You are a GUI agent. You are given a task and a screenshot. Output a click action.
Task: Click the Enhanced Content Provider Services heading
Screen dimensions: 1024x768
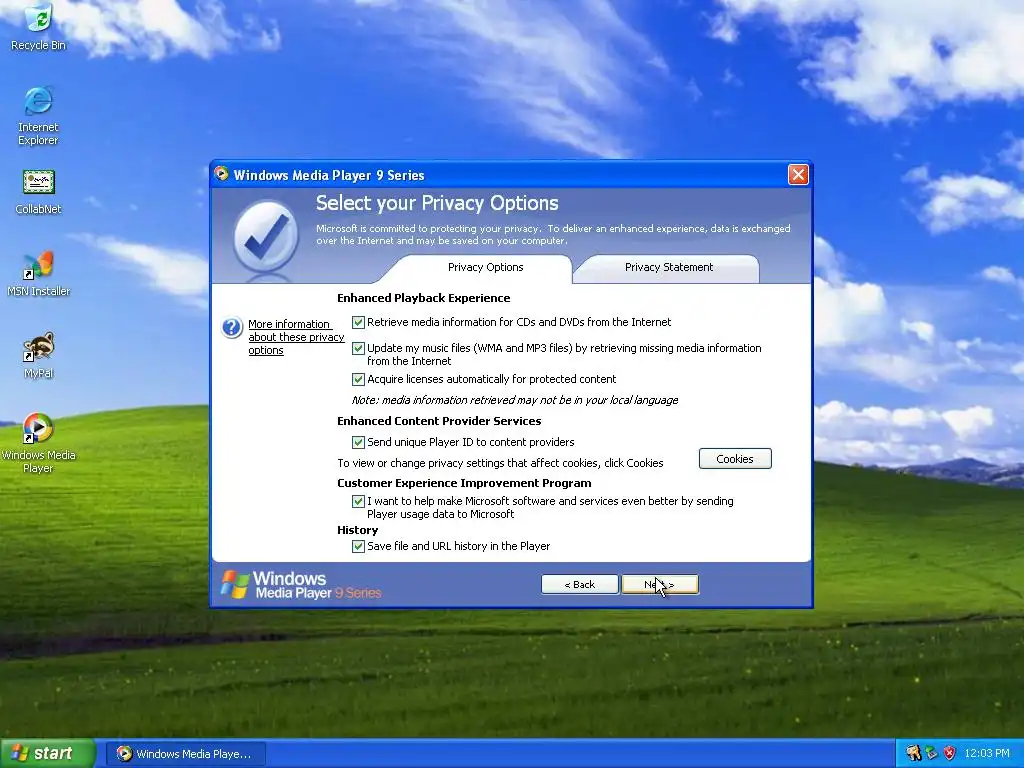point(439,421)
